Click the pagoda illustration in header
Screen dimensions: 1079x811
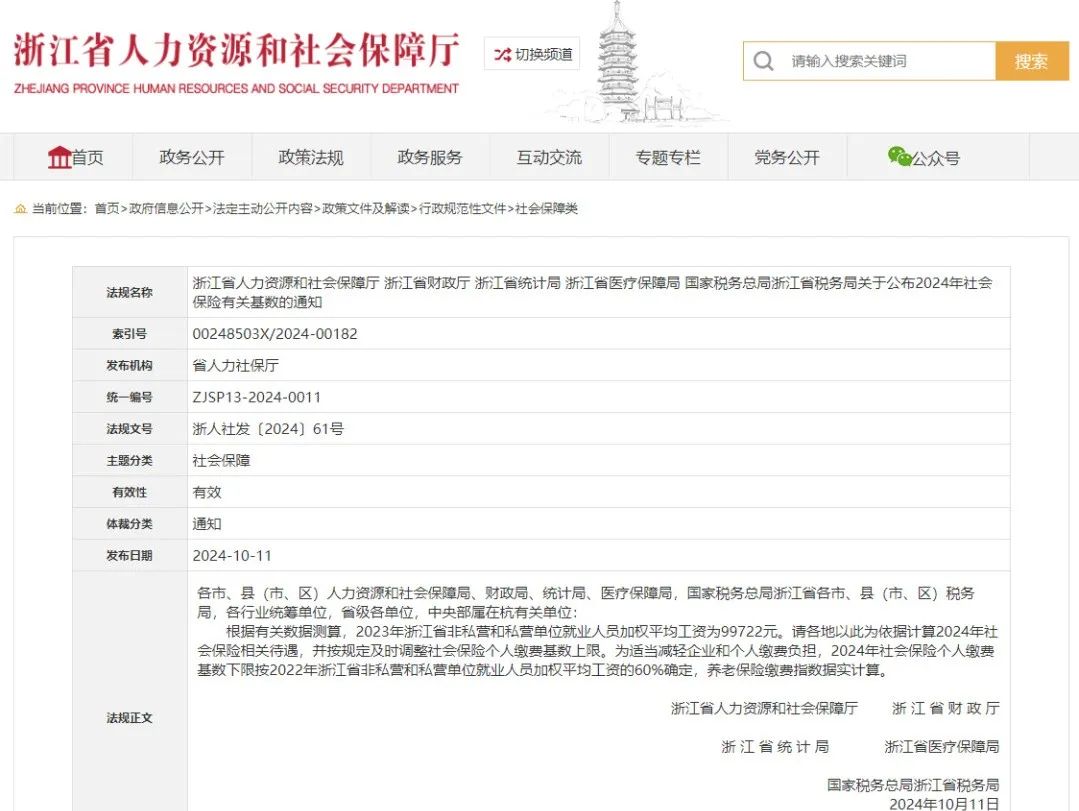click(618, 60)
